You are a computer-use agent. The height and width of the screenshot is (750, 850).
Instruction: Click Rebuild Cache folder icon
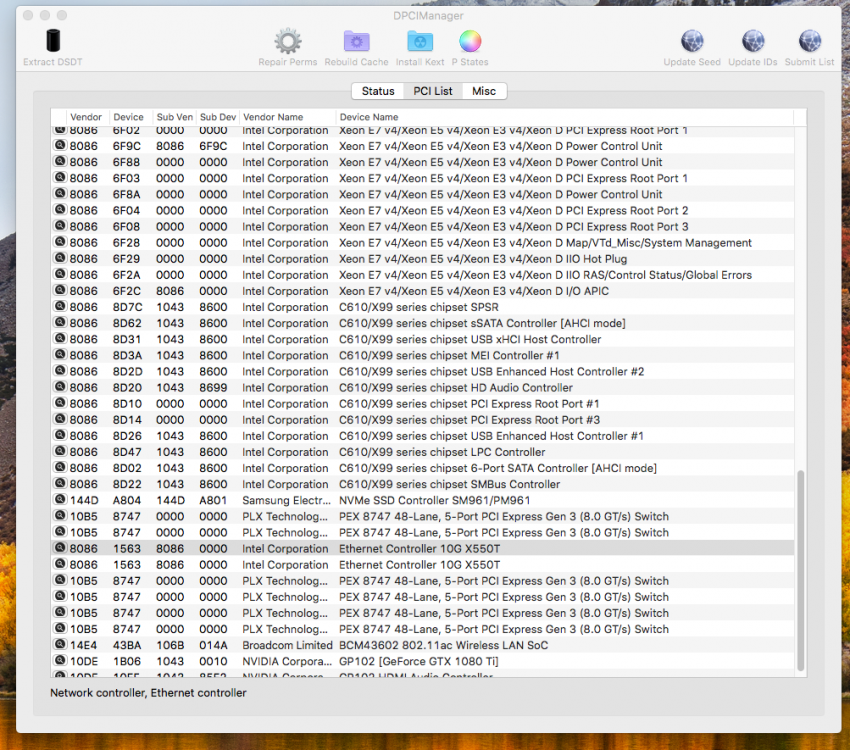[x=356, y=41]
